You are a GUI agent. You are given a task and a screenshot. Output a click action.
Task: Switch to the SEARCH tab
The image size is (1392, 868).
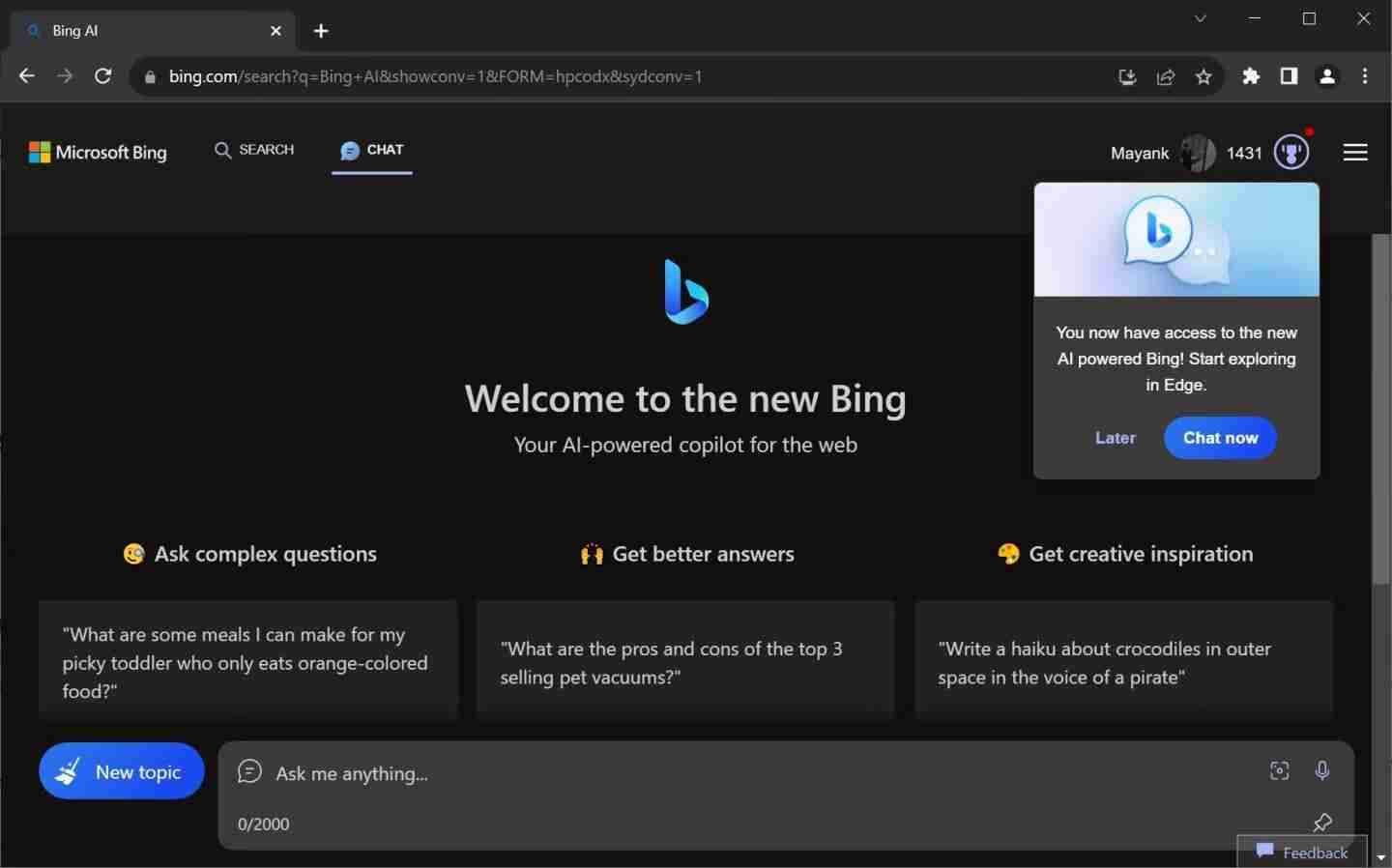point(254,150)
